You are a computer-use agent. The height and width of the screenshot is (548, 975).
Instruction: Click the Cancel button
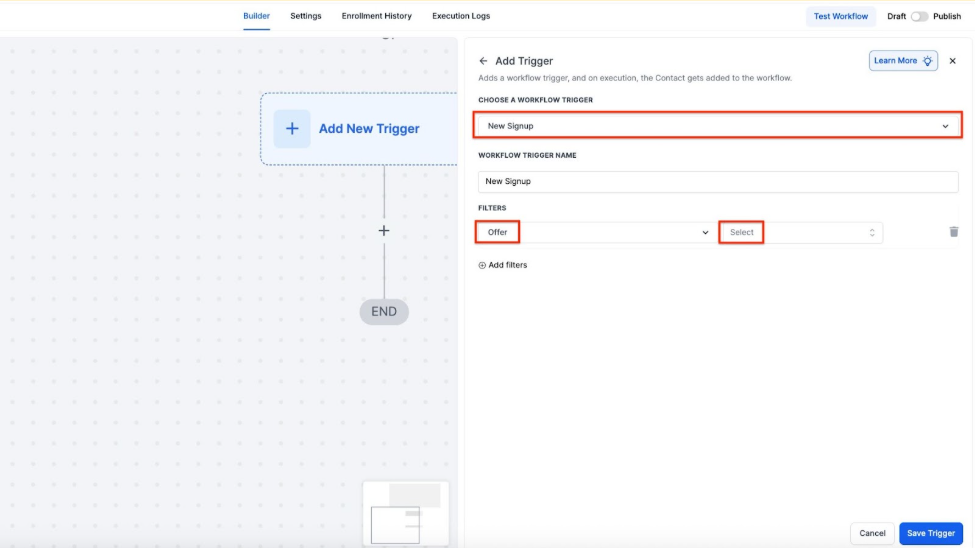pyautogui.click(x=872, y=533)
